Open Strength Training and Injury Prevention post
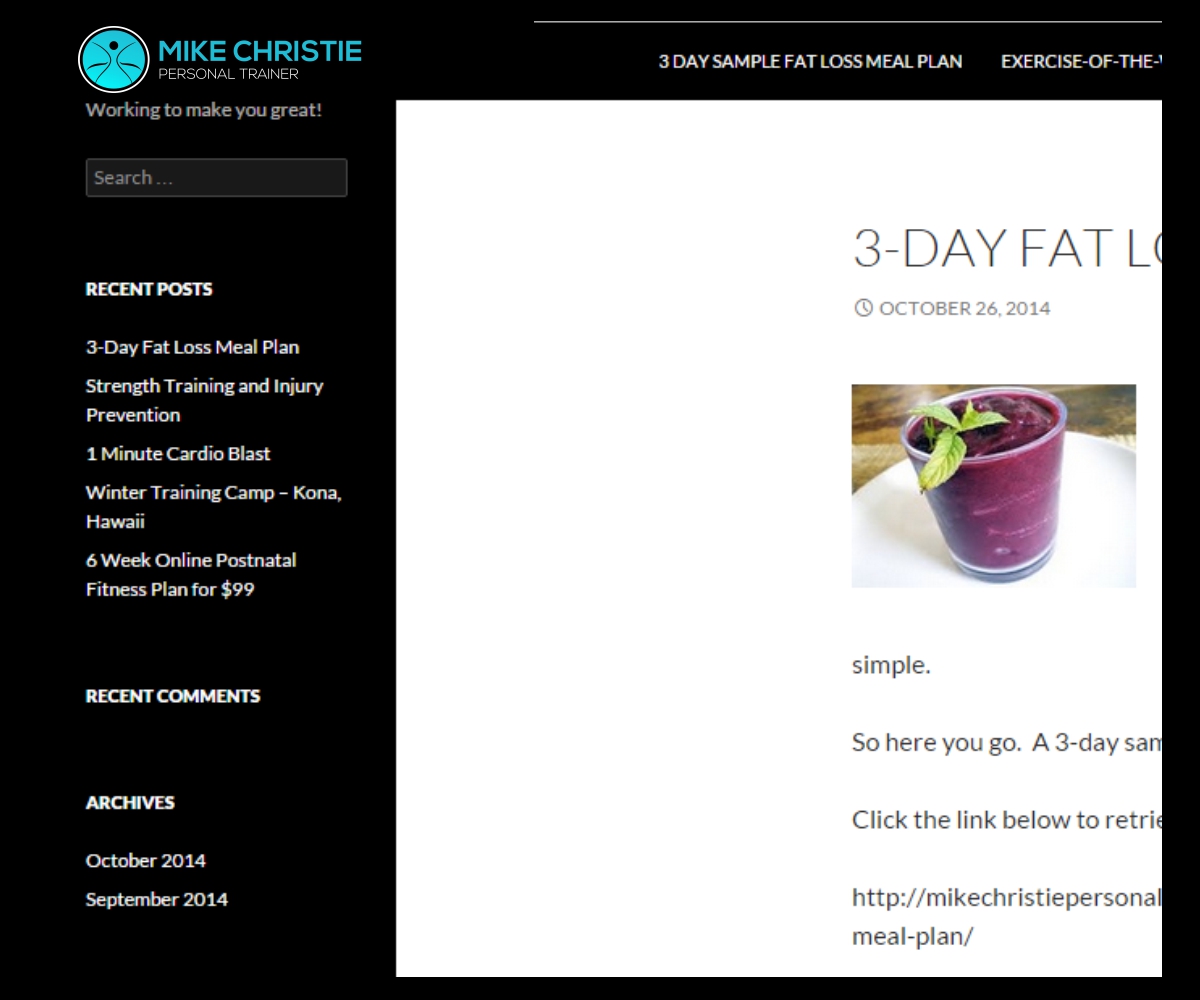The height and width of the screenshot is (1000, 1200). pyautogui.click(x=205, y=400)
